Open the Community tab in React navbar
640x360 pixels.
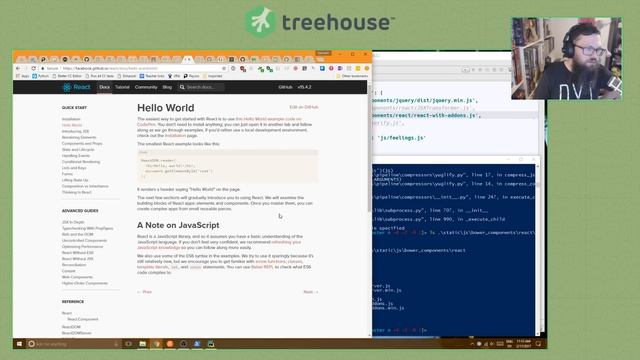146,87
